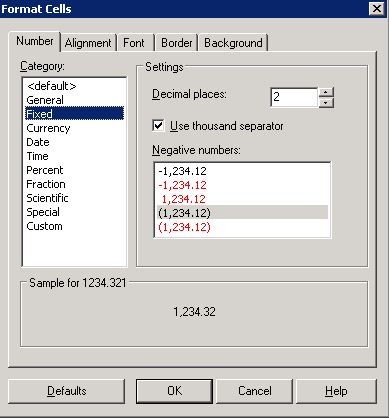
Task: Close the Format Cells dialog
Action: pos(377,8)
